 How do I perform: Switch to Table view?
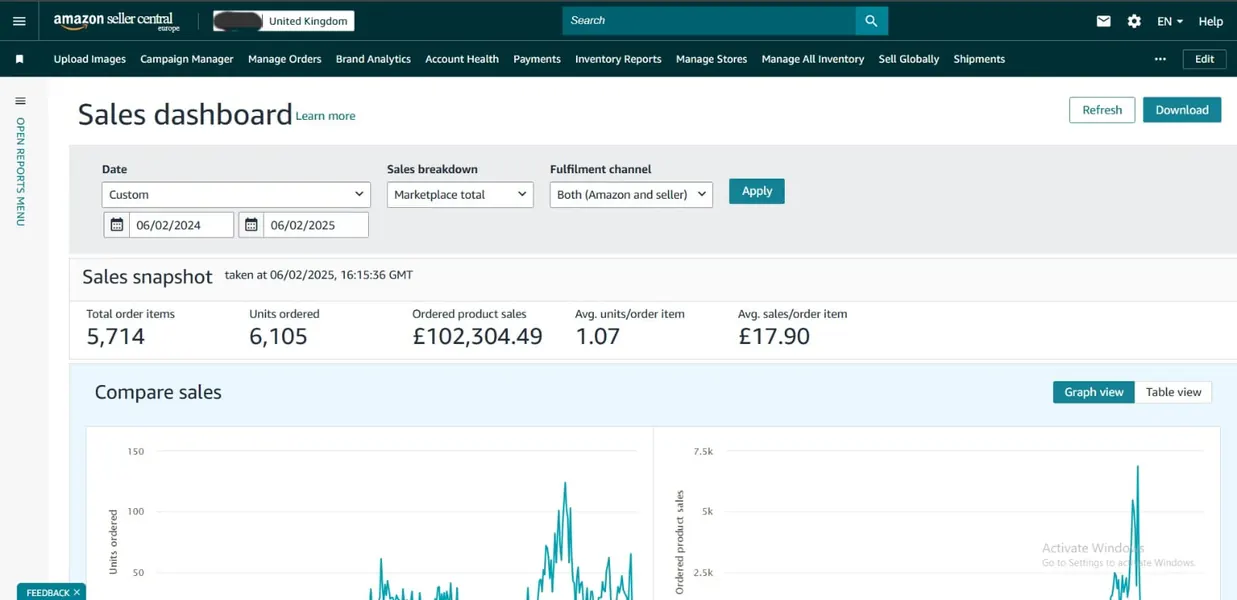1173,392
